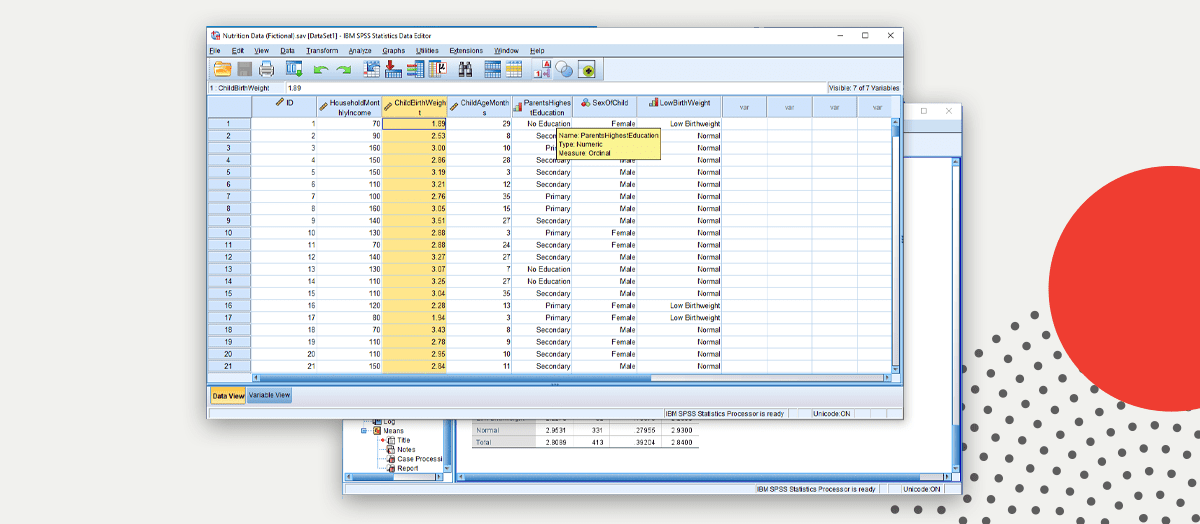This screenshot has width=1200, height=524.
Task: Open the Transform menu
Action: click(322, 50)
